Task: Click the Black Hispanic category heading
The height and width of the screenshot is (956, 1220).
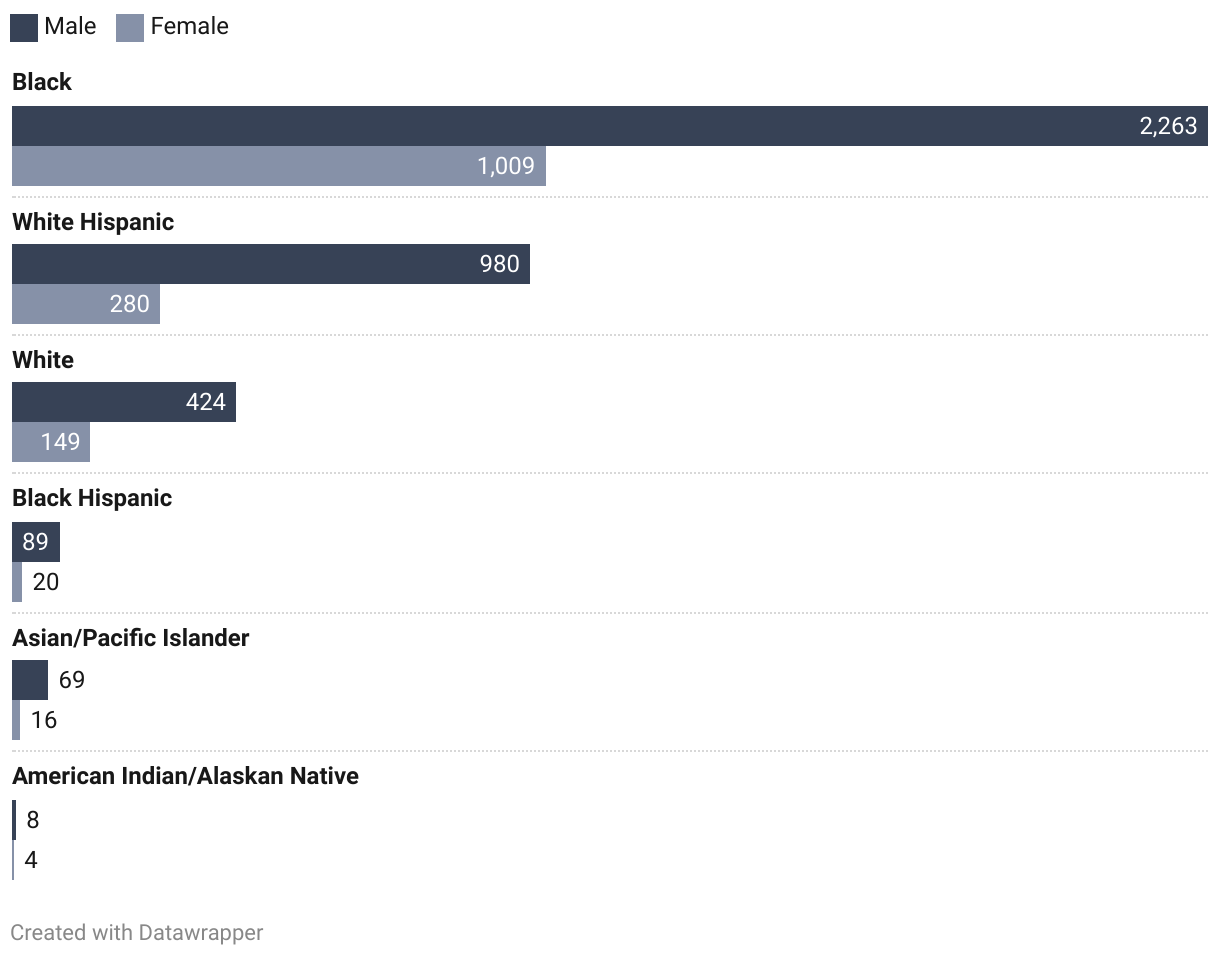Action: 92,498
